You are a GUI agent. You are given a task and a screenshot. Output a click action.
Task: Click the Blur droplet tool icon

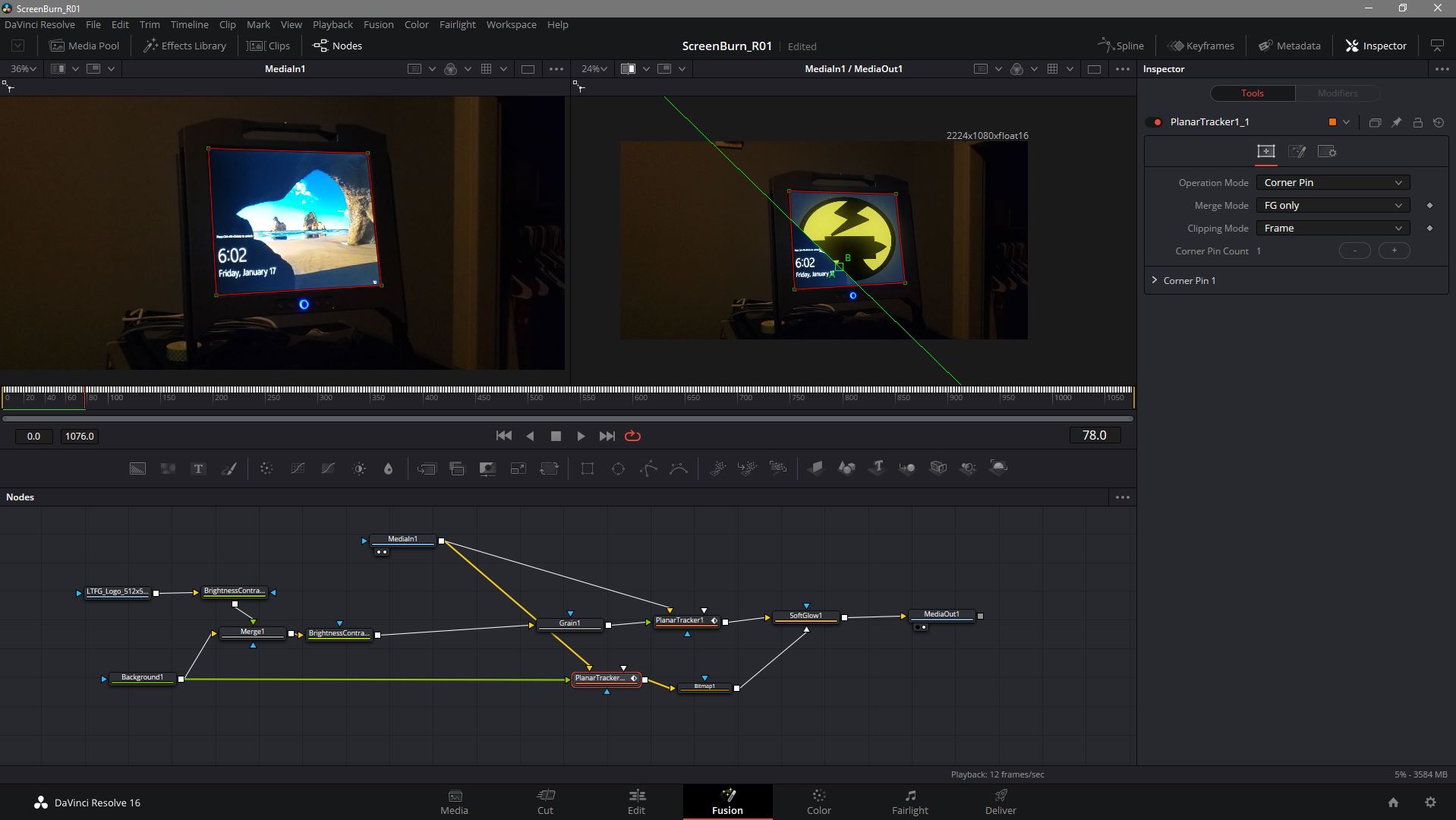pyautogui.click(x=389, y=468)
